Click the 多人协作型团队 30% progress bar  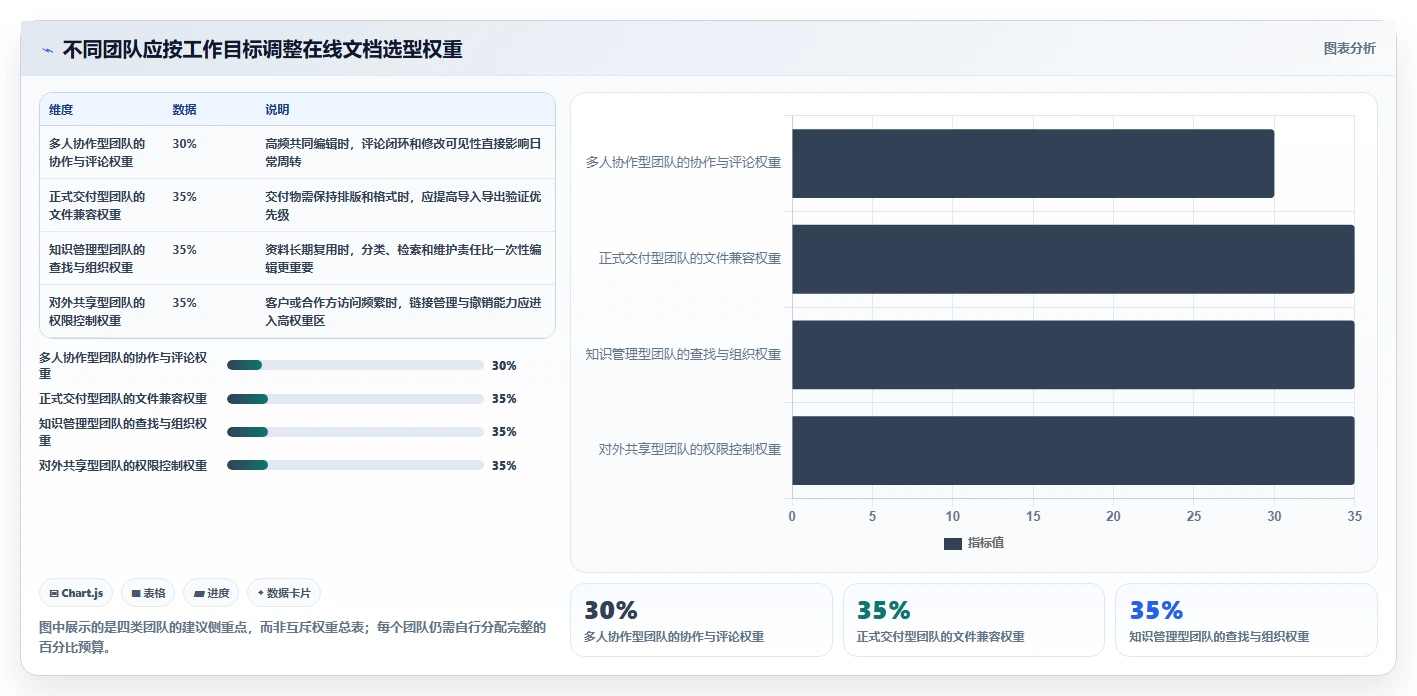click(x=355, y=365)
